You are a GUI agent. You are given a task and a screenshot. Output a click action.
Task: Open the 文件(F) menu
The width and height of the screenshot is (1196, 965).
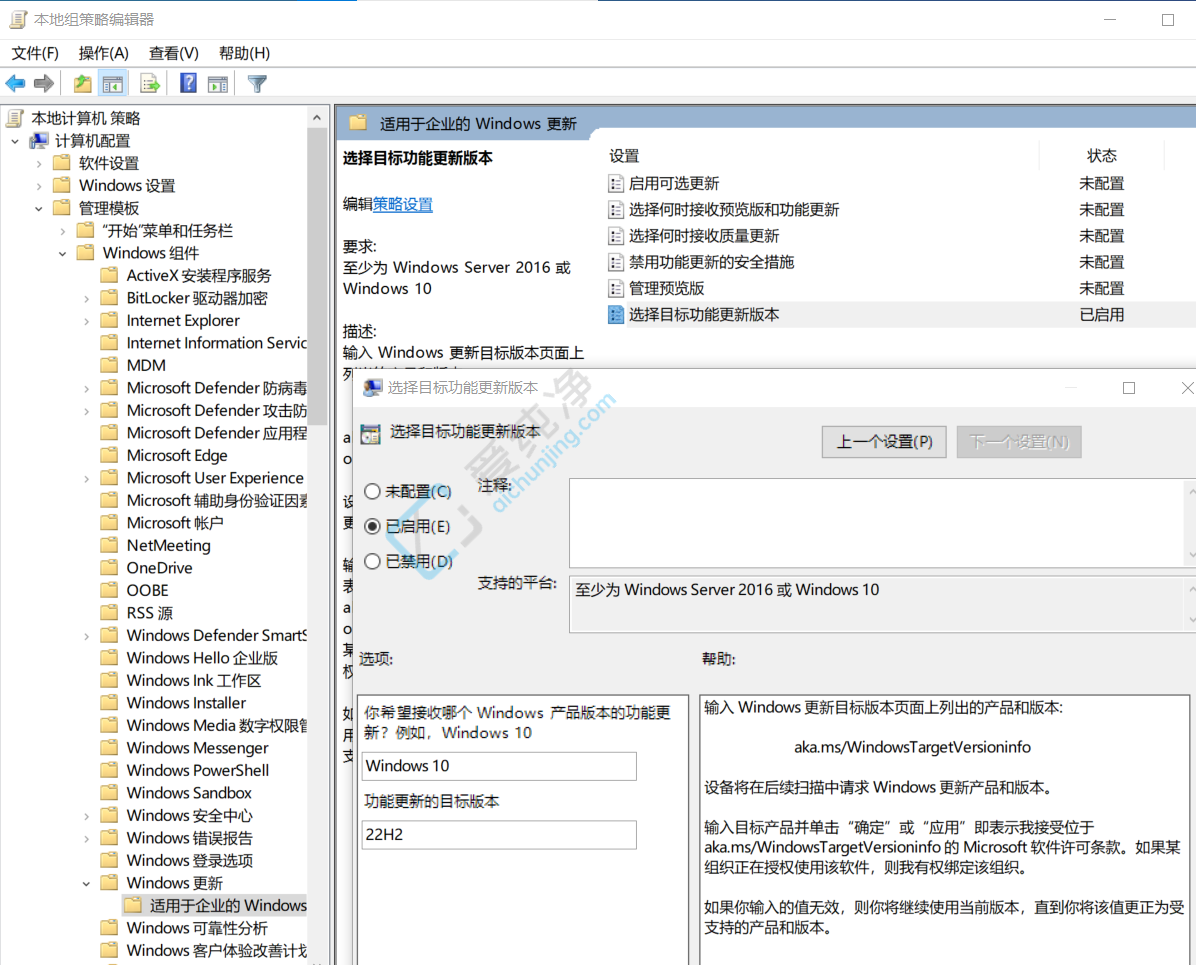tap(35, 53)
